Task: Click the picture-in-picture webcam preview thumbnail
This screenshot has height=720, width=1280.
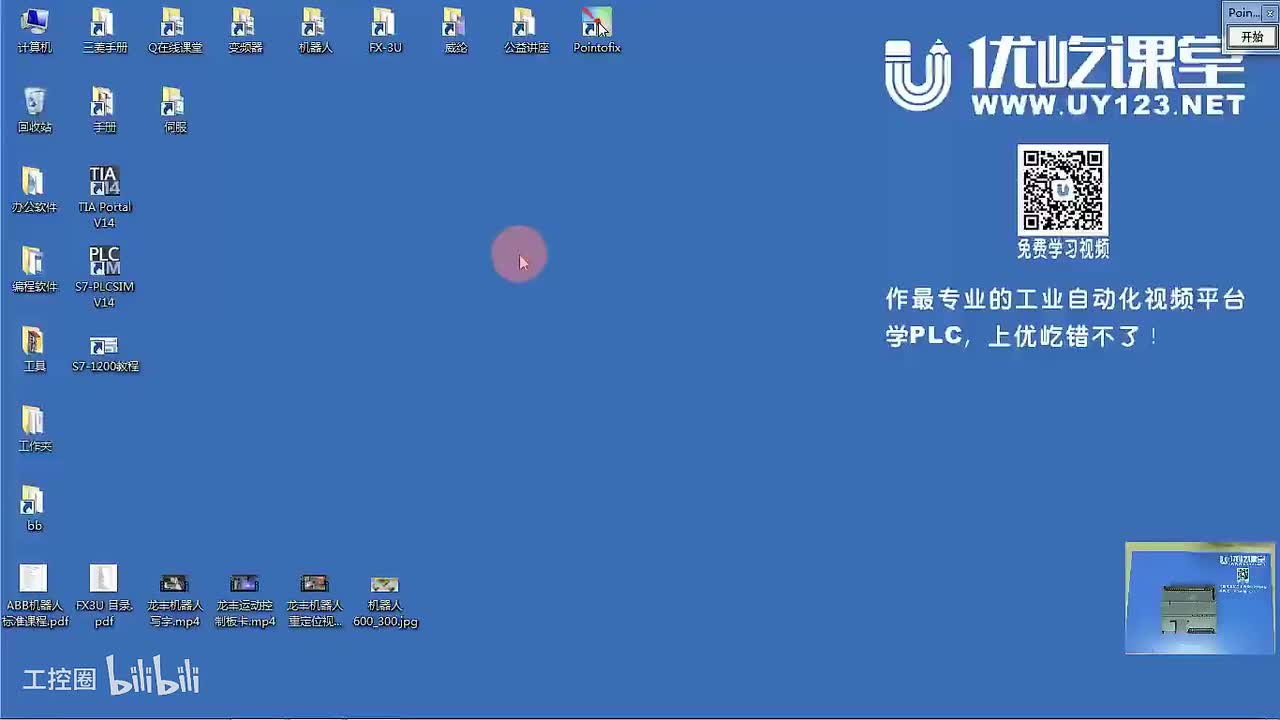Action: [1200, 598]
